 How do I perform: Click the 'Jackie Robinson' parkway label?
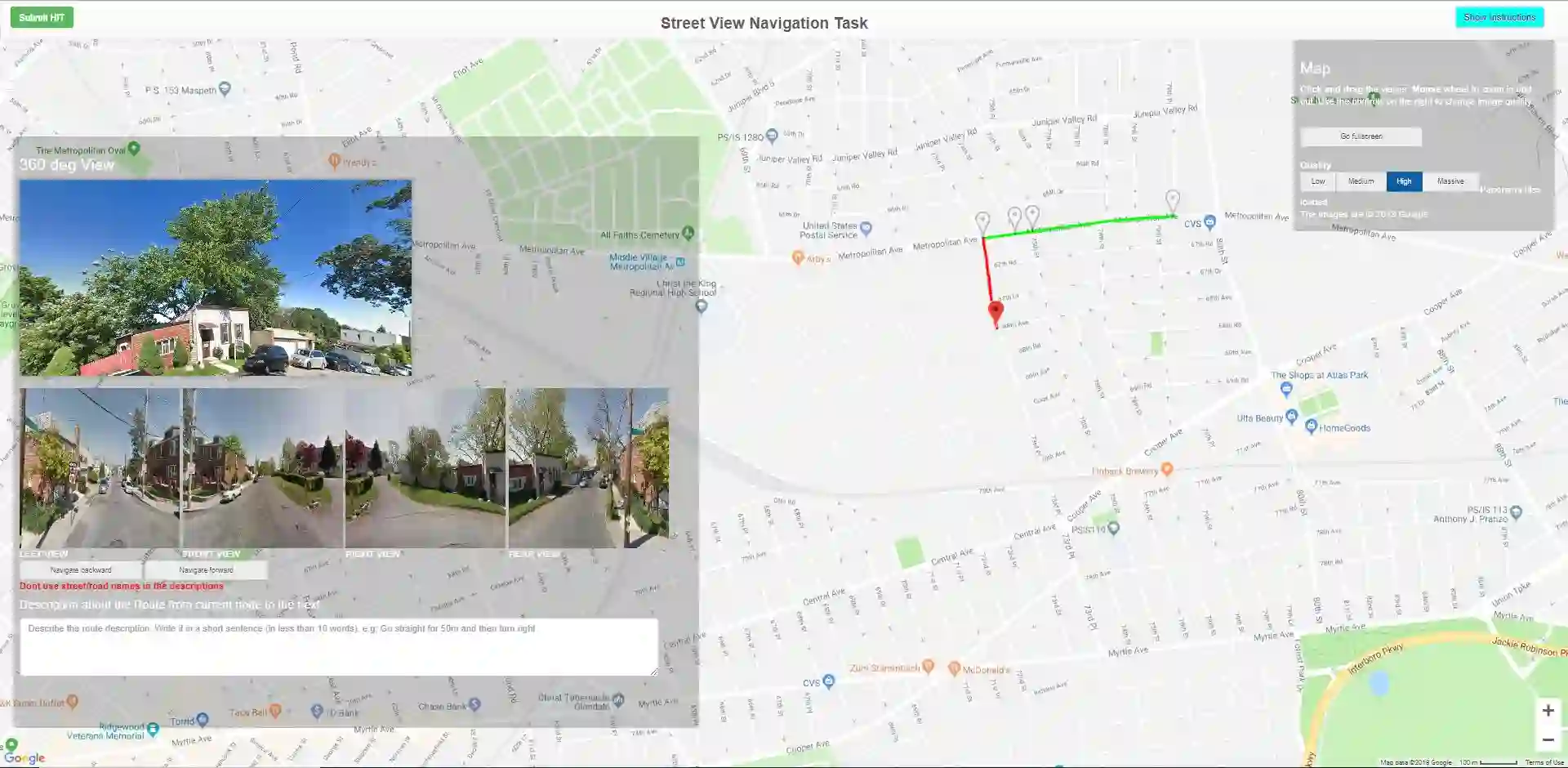pyautogui.click(x=1525, y=645)
